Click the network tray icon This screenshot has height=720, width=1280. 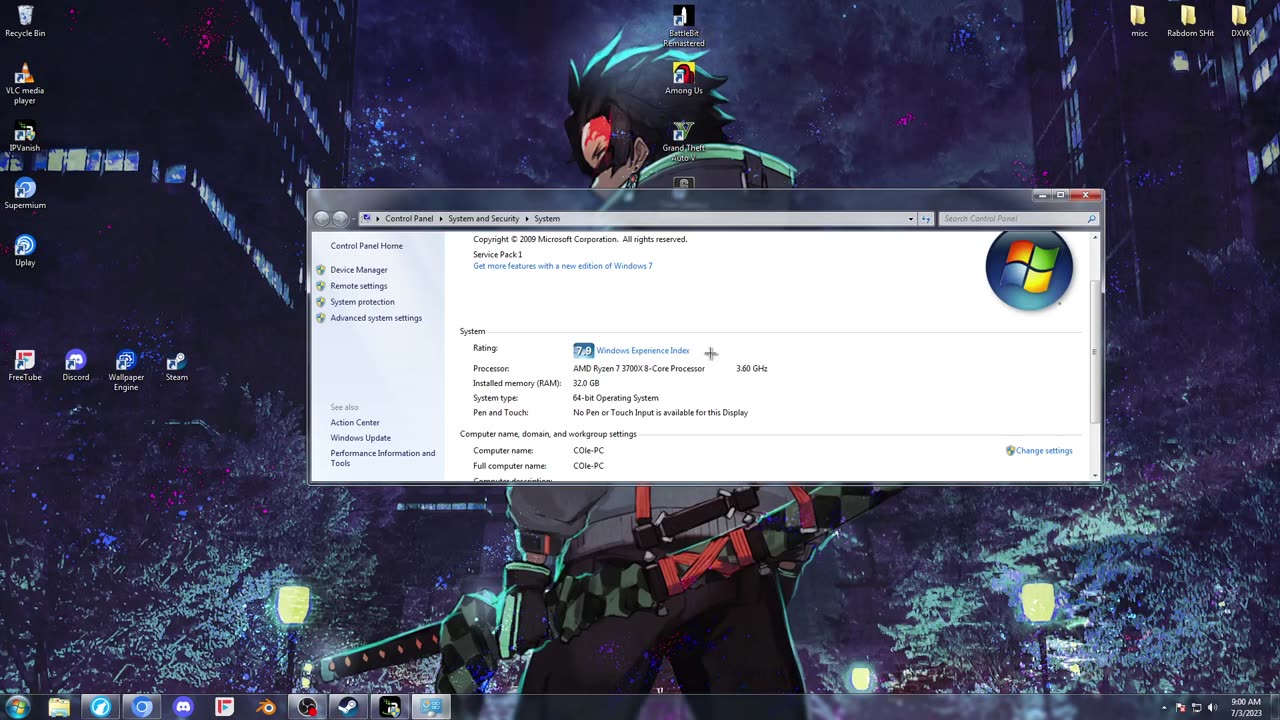[1196, 708]
